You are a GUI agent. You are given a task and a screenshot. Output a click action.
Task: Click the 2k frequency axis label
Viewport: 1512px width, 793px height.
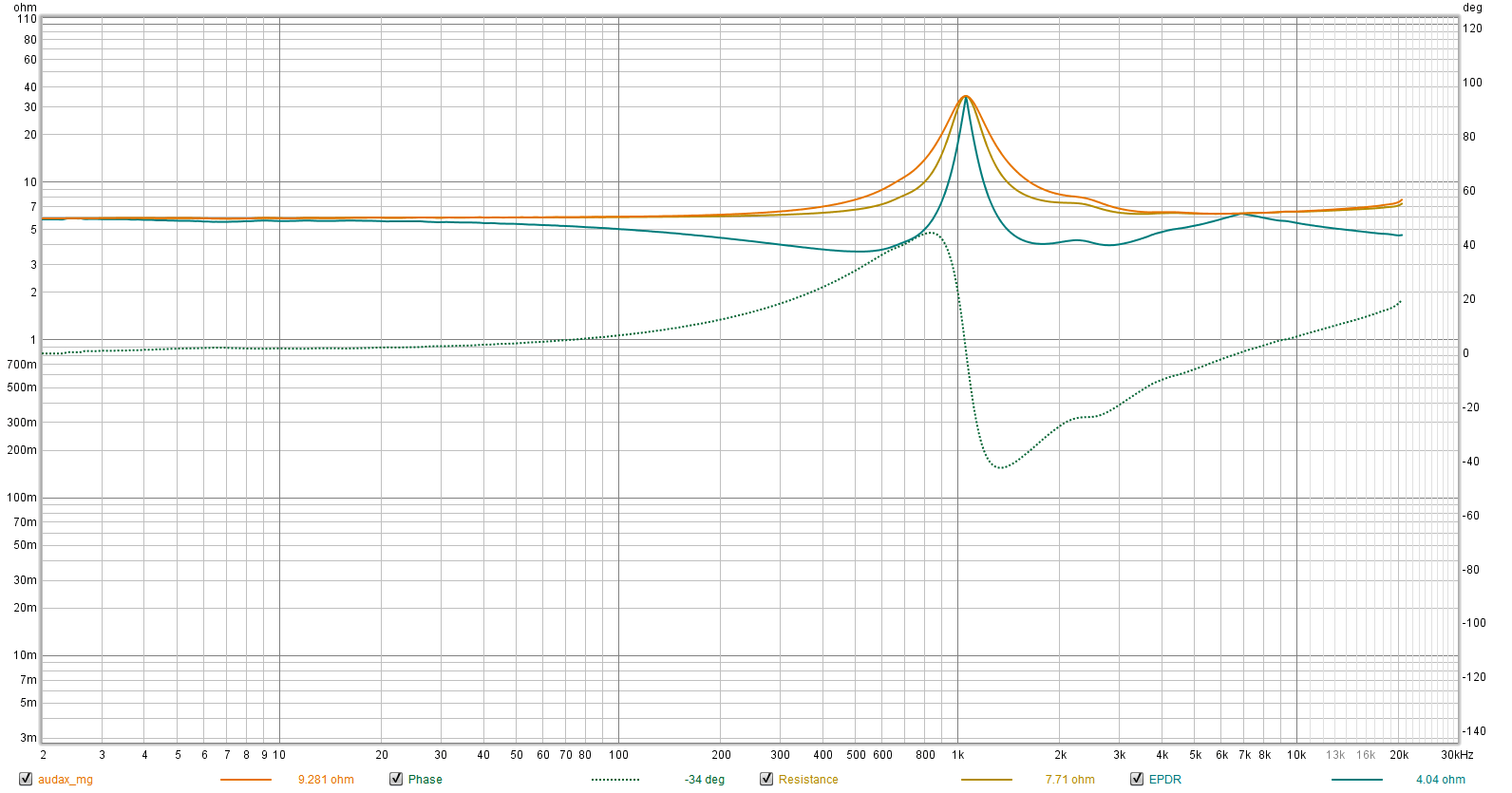pyautogui.click(x=1061, y=755)
